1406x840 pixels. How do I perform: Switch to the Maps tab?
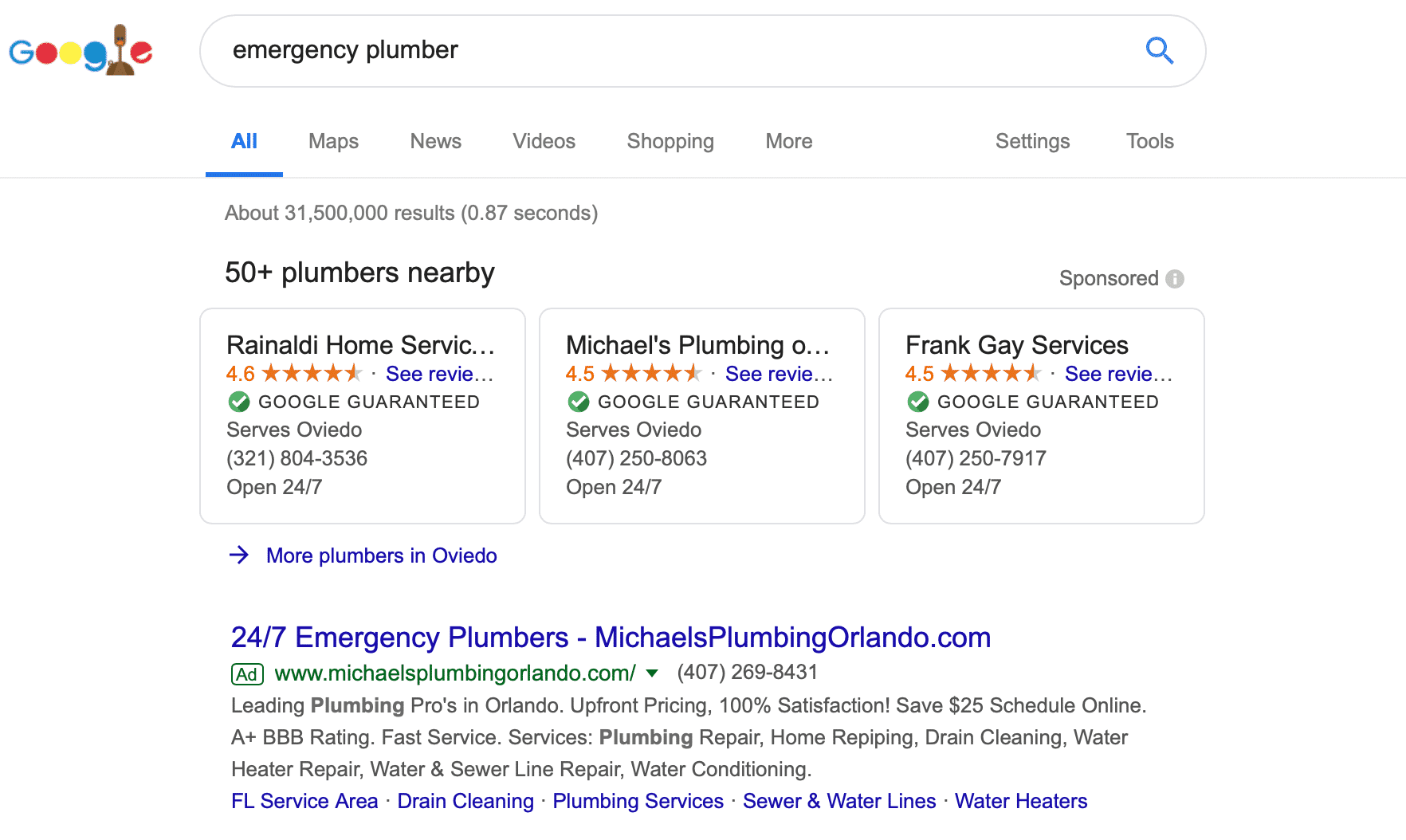click(333, 142)
